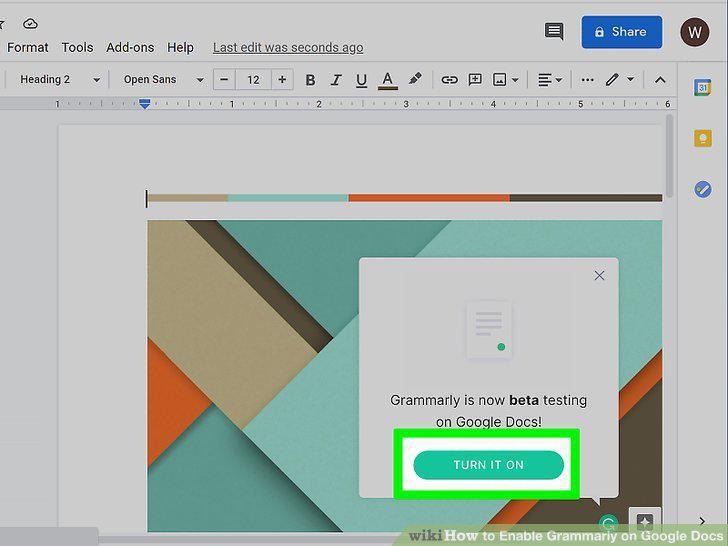Image resolution: width=728 pixels, height=546 pixels.
Task: Open the comment history icon
Action: tap(554, 32)
